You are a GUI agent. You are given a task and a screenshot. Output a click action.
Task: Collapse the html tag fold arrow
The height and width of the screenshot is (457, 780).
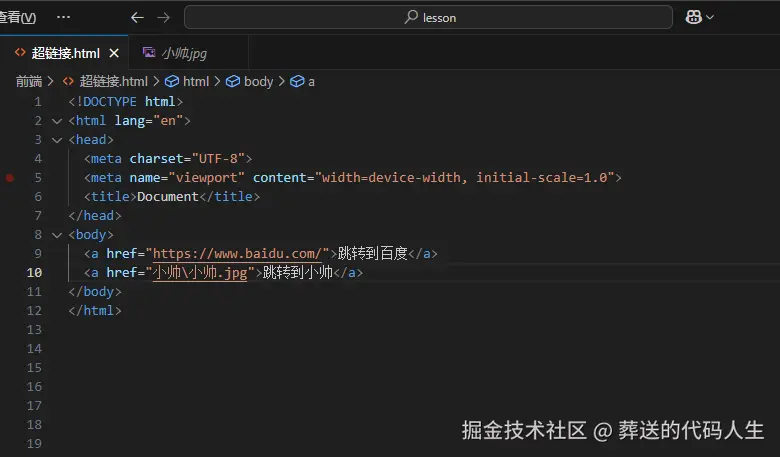point(57,121)
